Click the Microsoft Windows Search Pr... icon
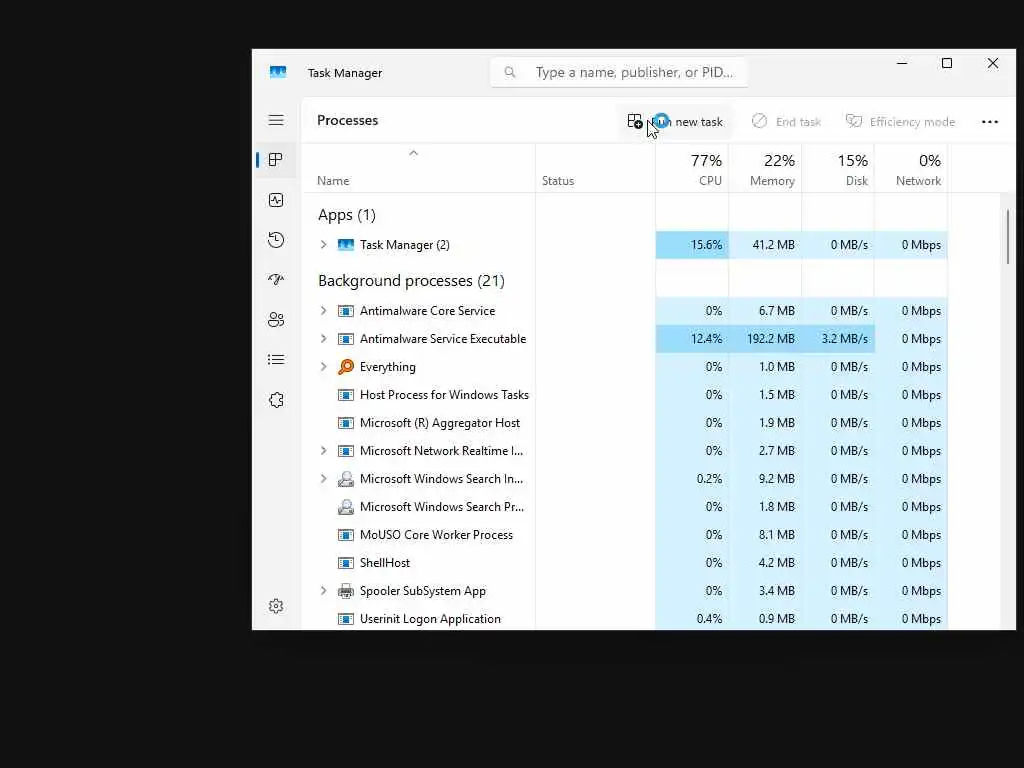 (345, 507)
